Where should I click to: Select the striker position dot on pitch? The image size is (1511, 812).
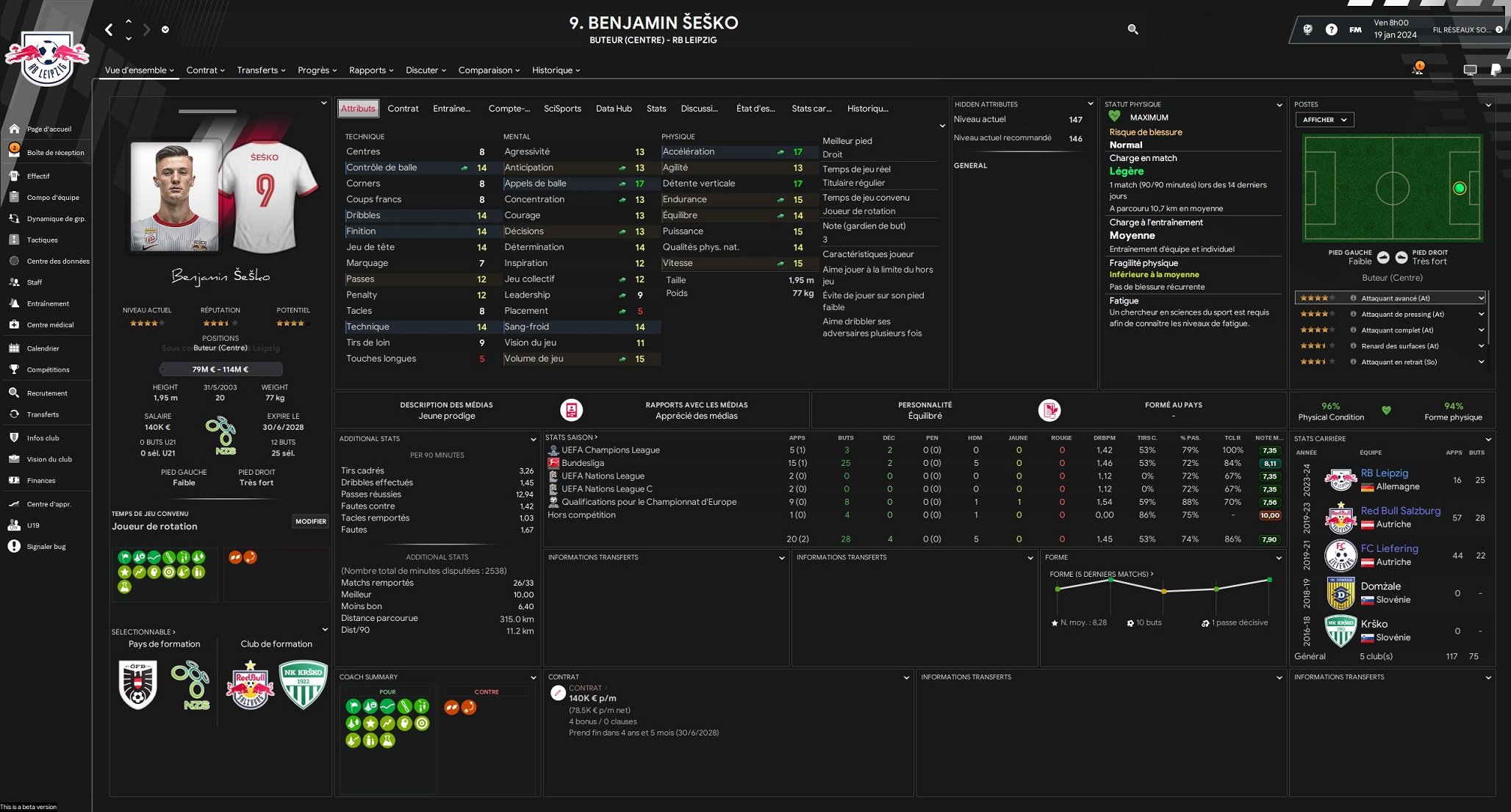coord(1460,188)
